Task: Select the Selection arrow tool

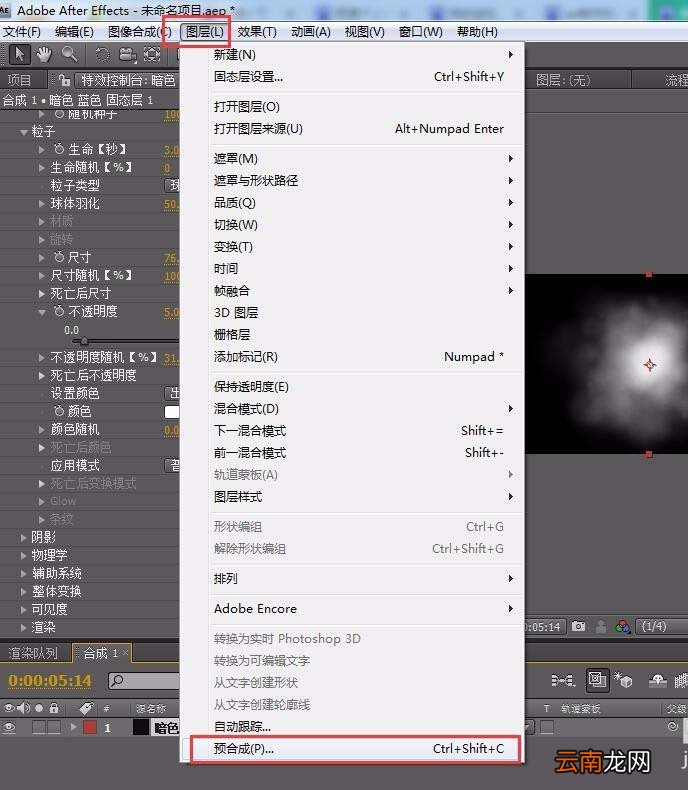Action: click(19, 54)
